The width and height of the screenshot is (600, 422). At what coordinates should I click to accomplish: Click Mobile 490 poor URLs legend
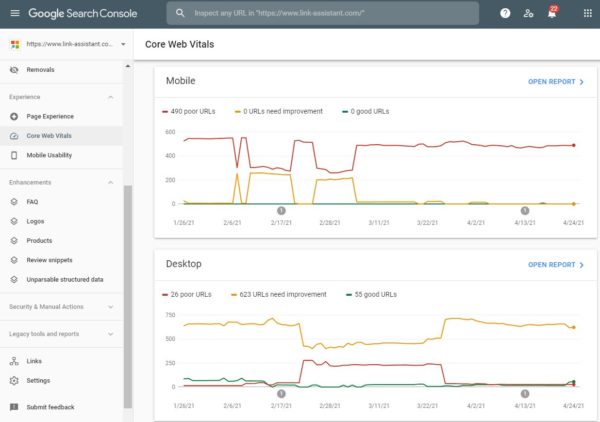pyautogui.click(x=189, y=111)
